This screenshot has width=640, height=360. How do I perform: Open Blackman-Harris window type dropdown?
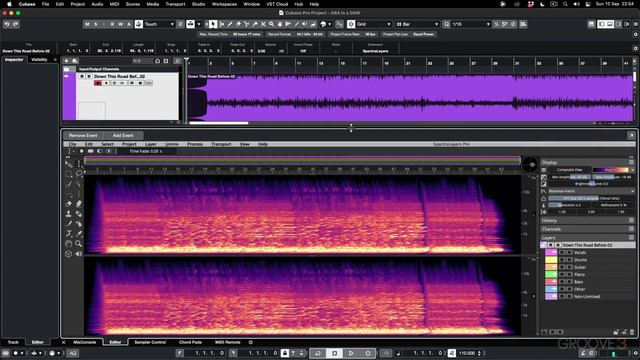[591, 191]
